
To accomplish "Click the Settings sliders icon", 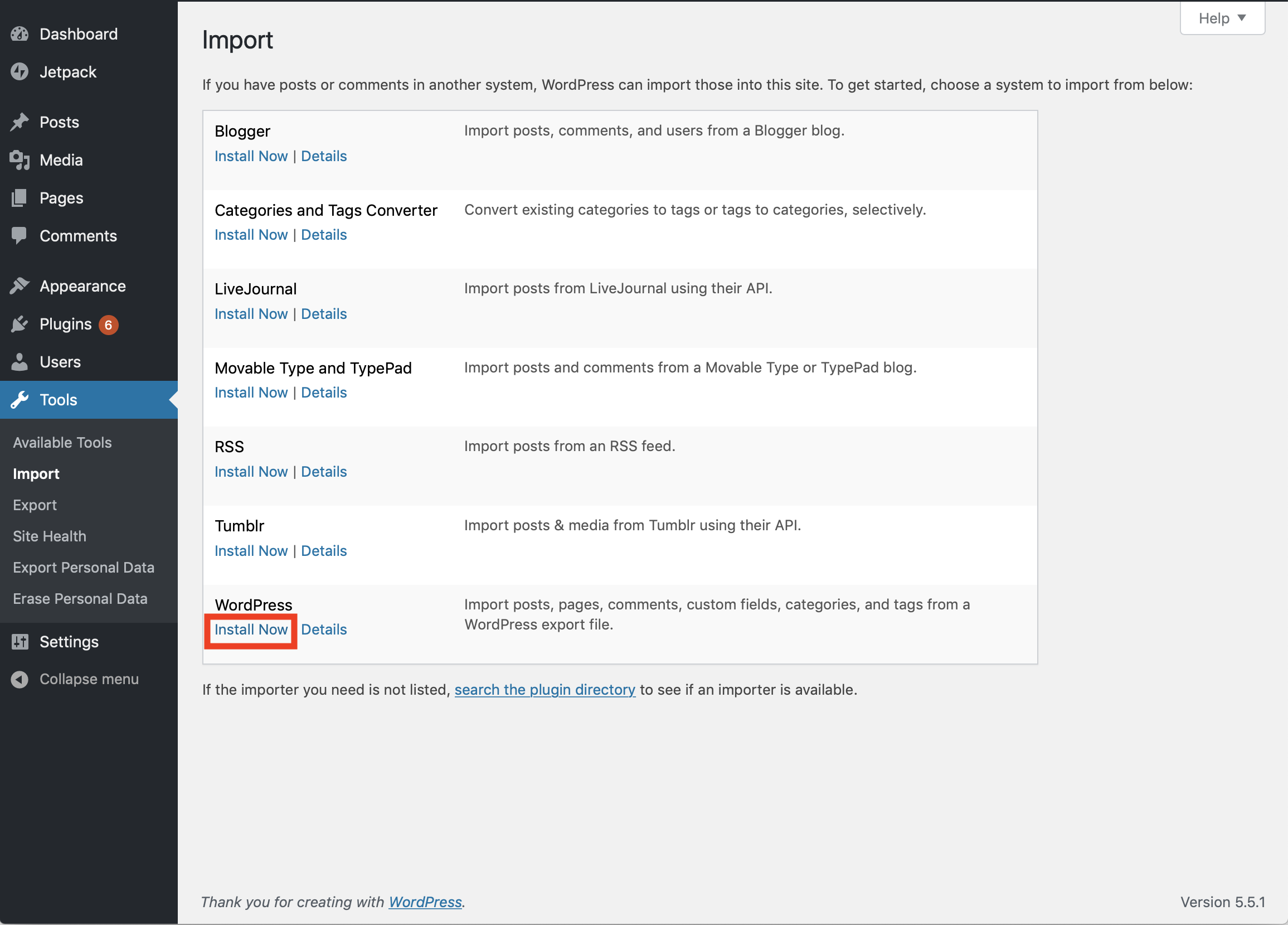I will 20,641.
